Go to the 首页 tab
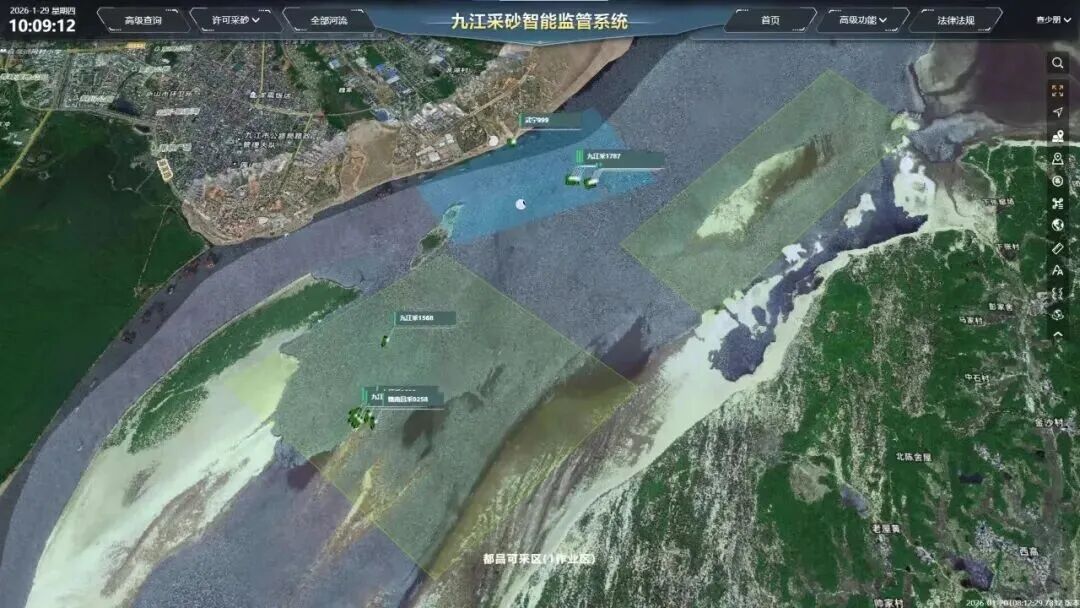1080x608 pixels. coord(770,20)
